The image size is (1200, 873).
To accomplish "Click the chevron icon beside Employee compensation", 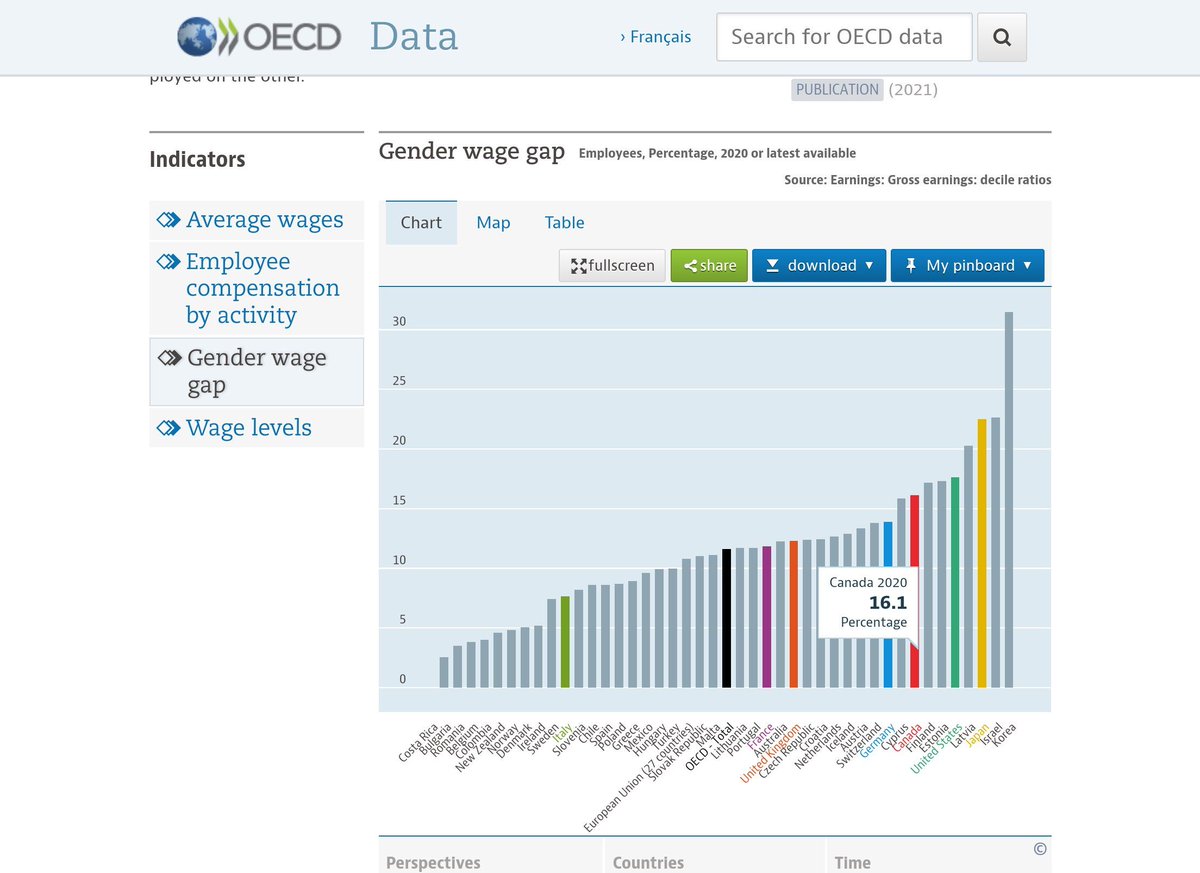I will coord(169,262).
